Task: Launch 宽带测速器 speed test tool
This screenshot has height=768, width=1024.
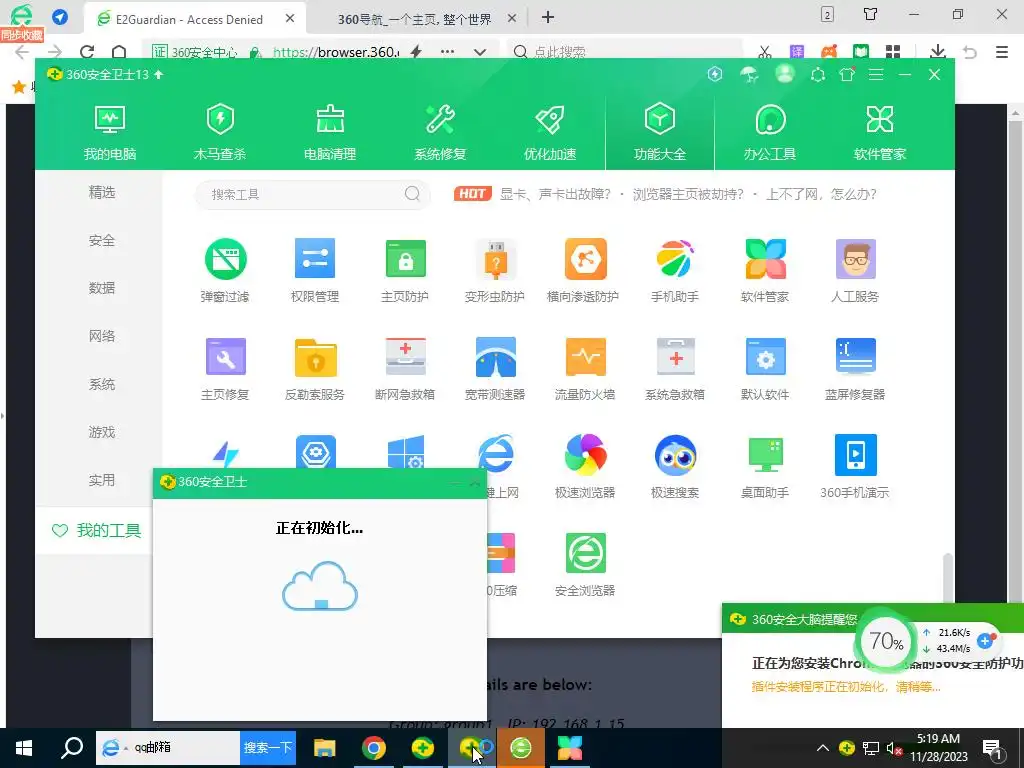Action: (495, 368)
